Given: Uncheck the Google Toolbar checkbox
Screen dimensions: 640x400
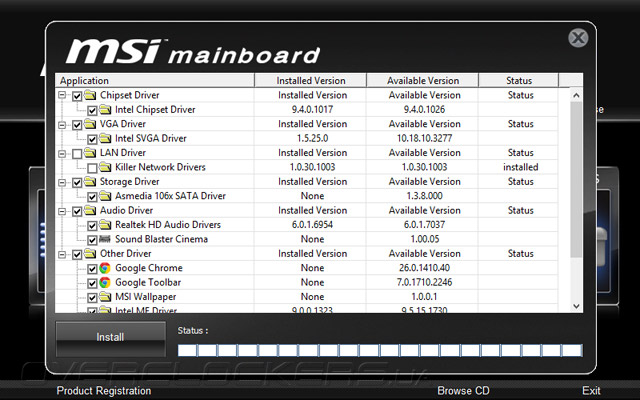Looking at the screenshot, I should click(x=92, y=283).
